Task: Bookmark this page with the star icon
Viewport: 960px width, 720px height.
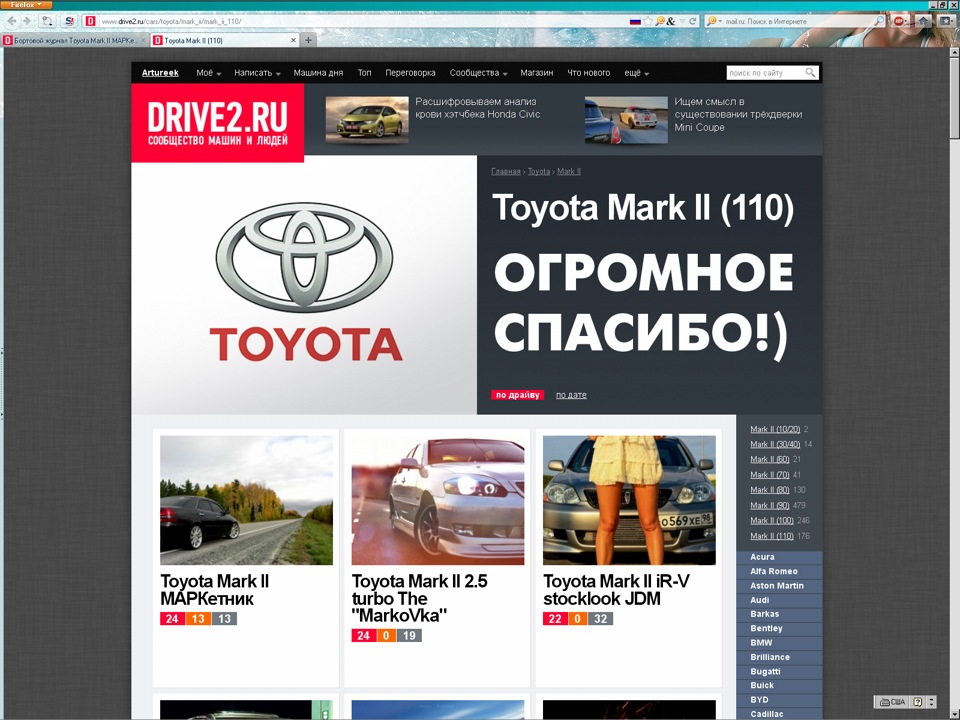Action: [648, 21]
